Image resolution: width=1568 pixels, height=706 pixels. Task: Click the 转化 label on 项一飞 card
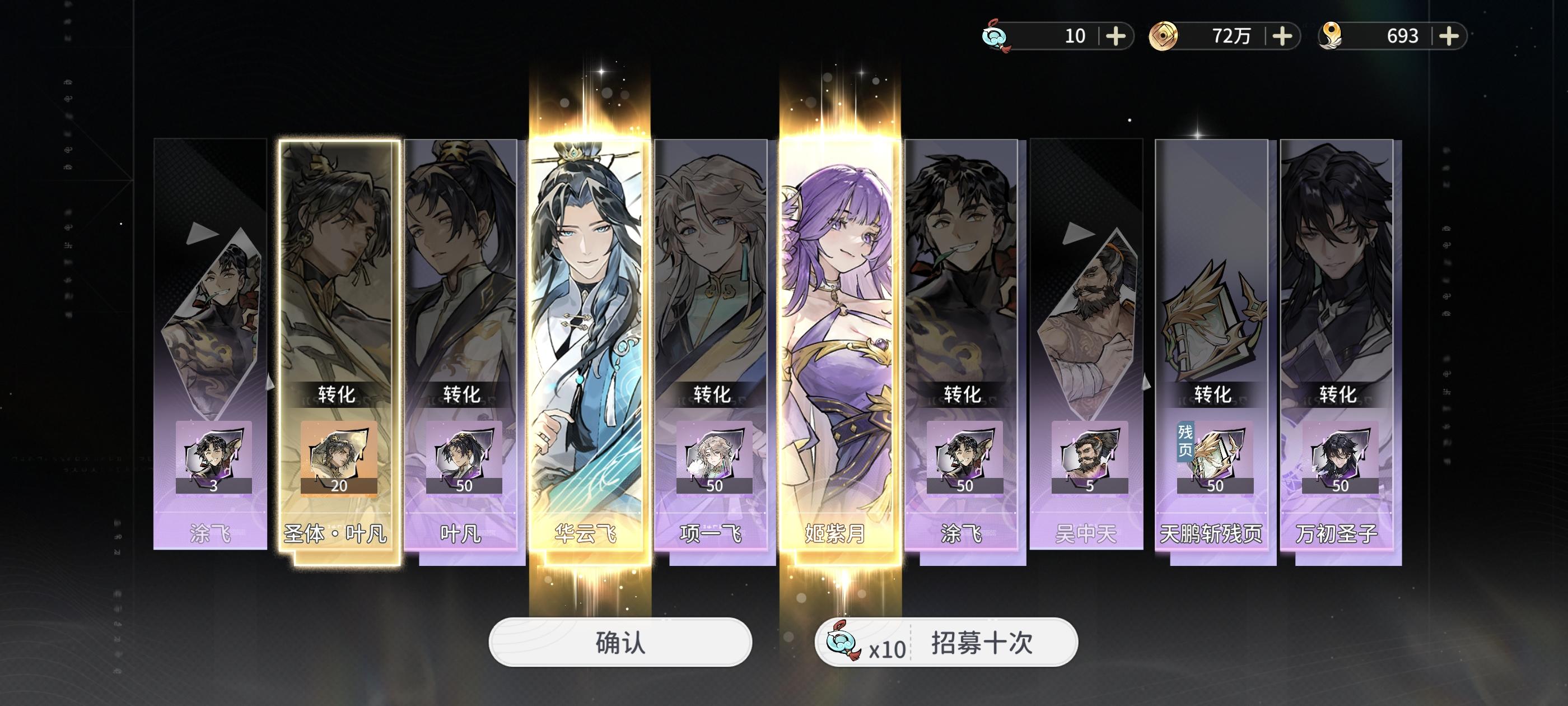(x=711, y=394)
